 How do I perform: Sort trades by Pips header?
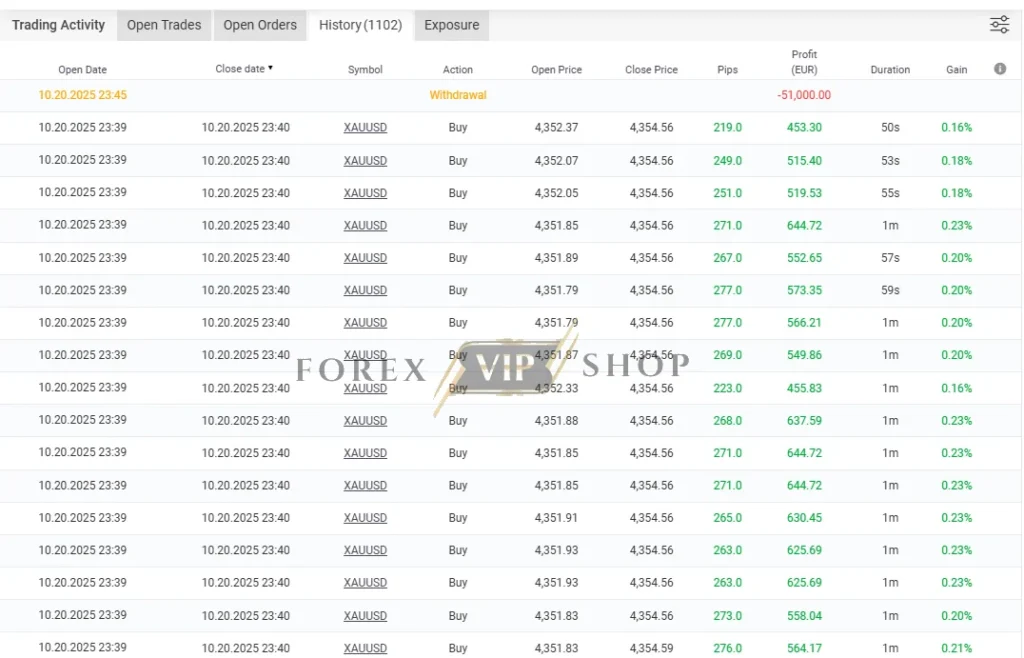click(x=728, y=69)
